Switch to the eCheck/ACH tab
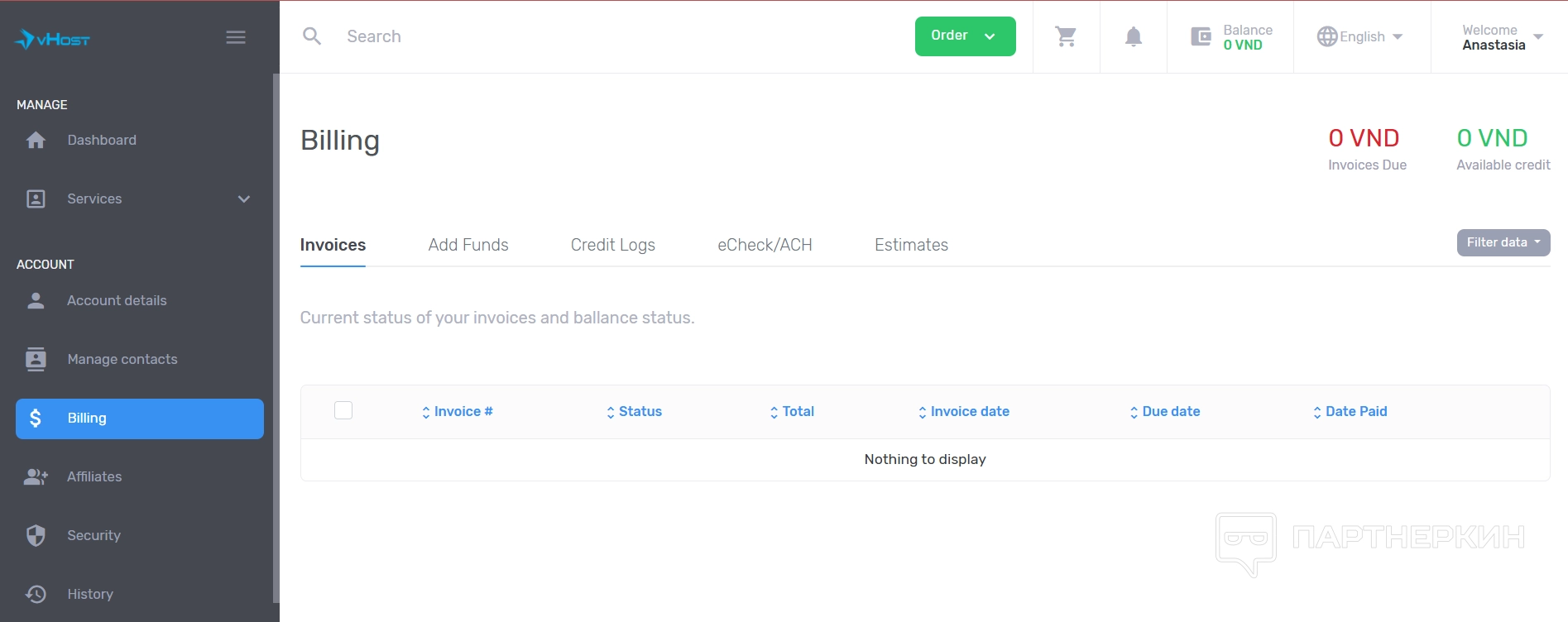Screen dimensions: 1568x622 click(x=765, y=245)
